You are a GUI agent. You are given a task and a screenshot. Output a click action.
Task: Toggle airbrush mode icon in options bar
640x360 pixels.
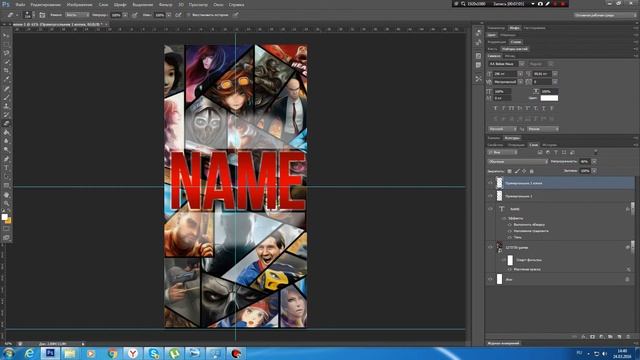click(x=178, y=15)
